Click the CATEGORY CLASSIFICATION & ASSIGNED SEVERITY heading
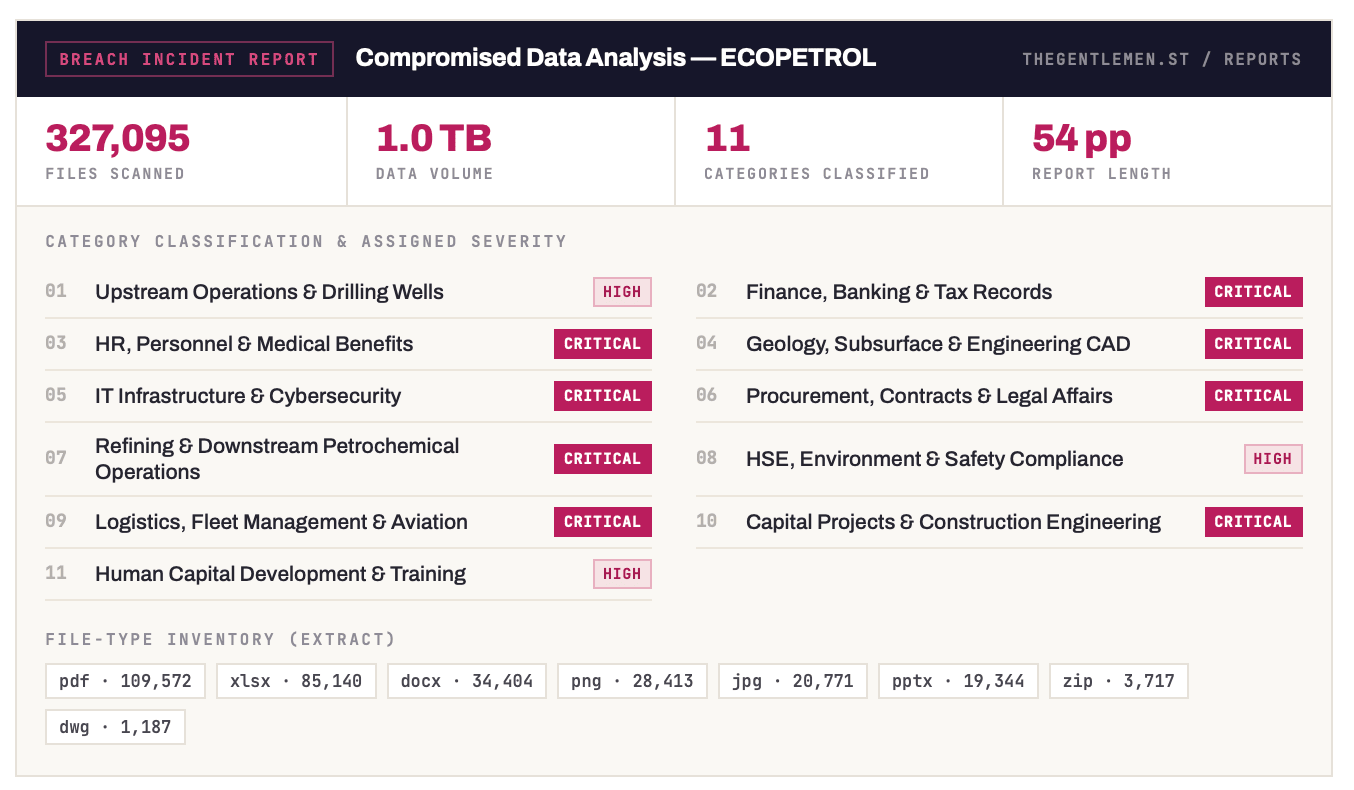 coord(306,241)
